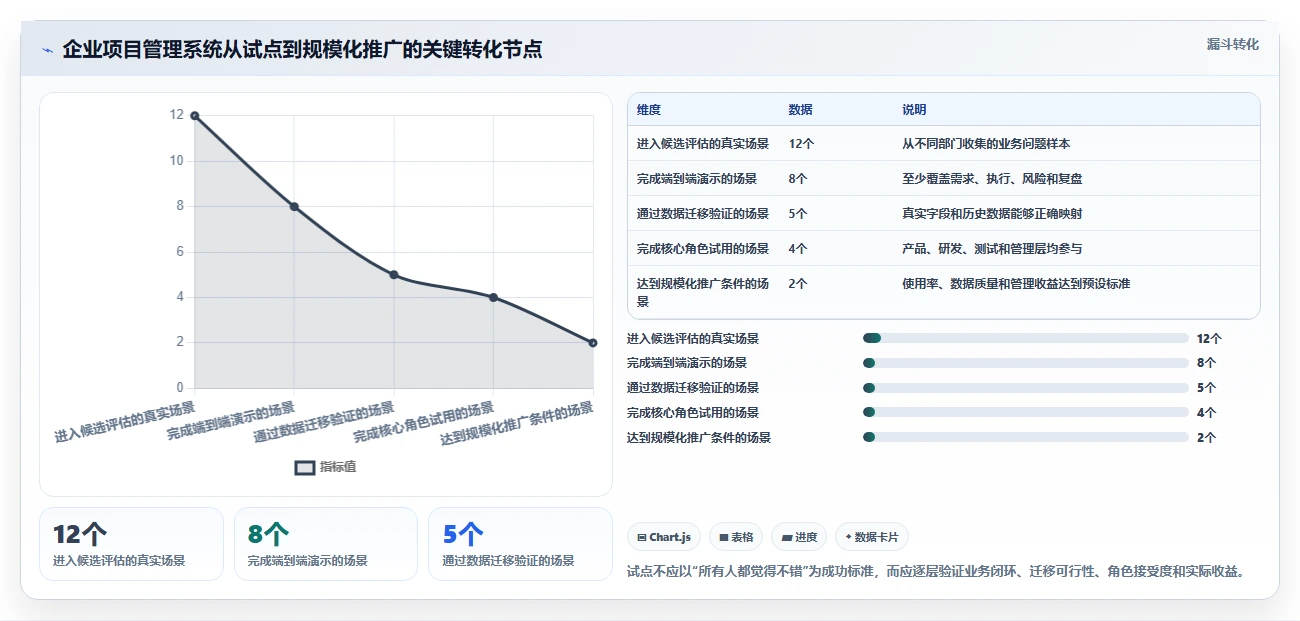The height and width of the screenshot is (621, 1300).
Task: Click the 进度 tag chip
Action: coord(799,537)
